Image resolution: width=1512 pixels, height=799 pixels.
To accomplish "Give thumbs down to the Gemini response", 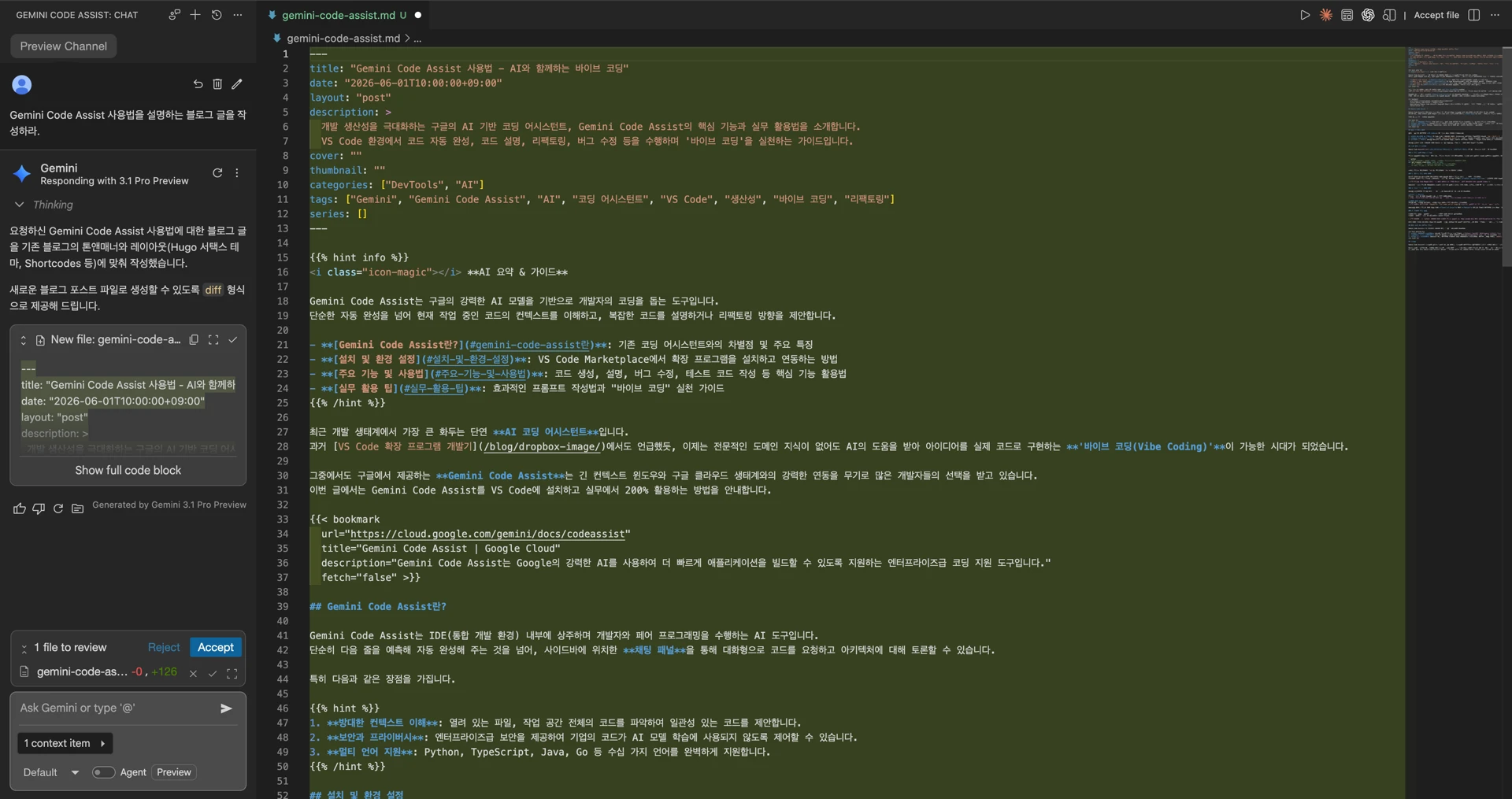I will click(x=39, y=509).
